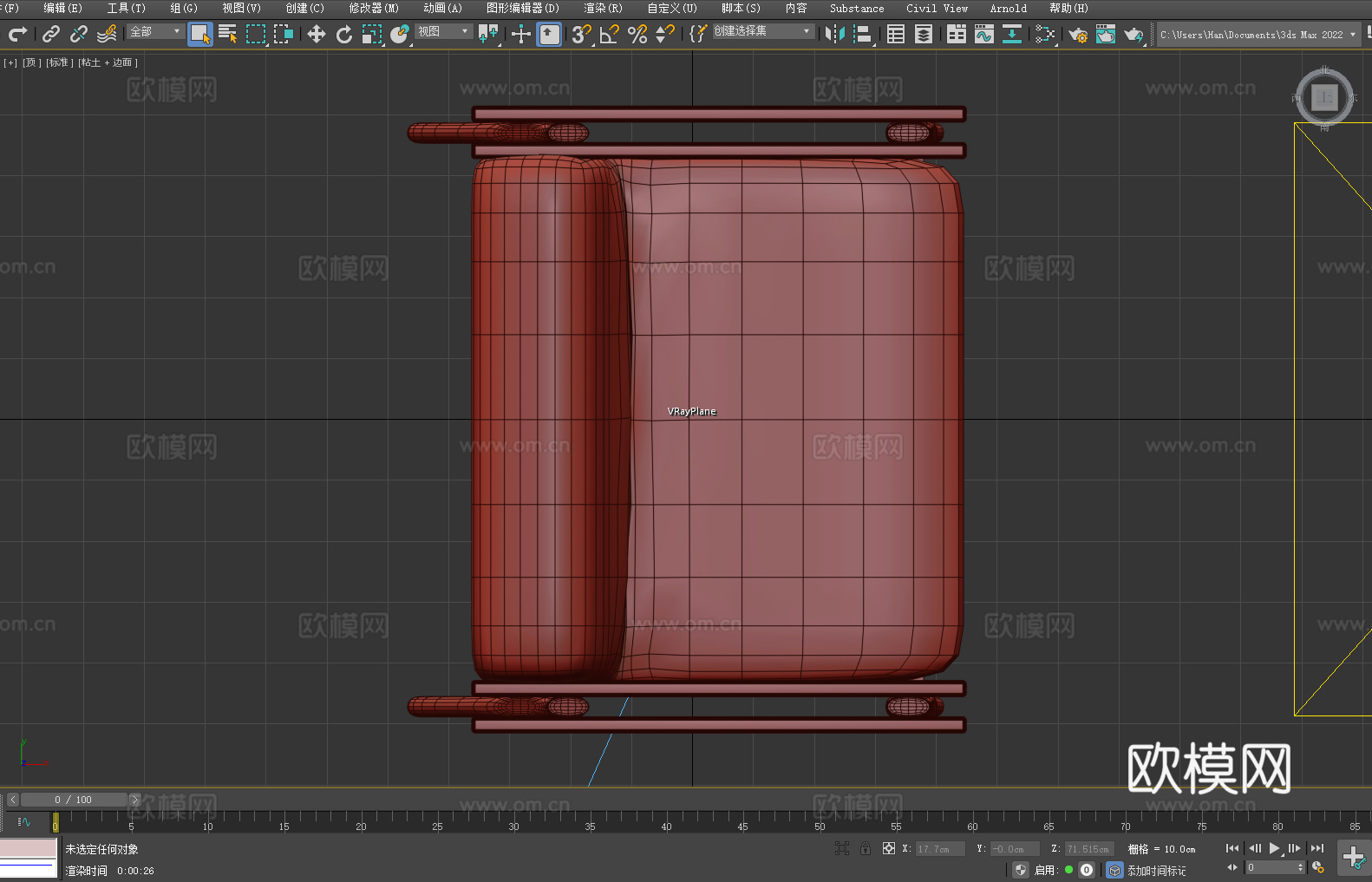
Task: Open the Civil View menu
Action: coord(937,8)
